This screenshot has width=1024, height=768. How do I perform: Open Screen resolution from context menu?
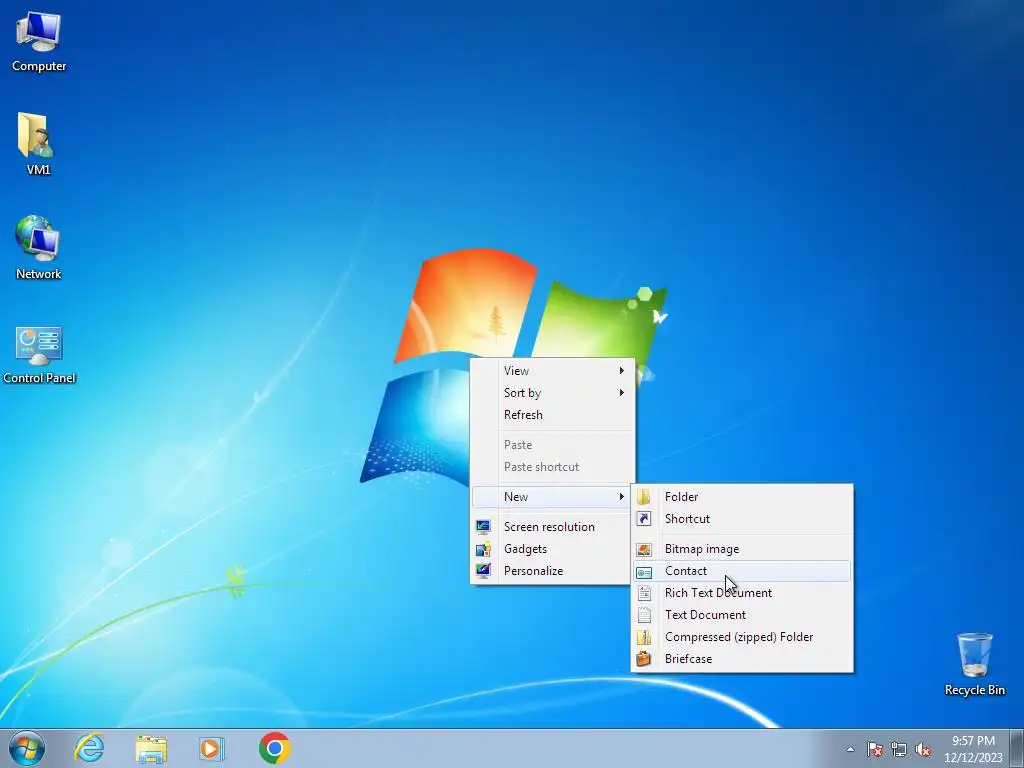[552, 527]
